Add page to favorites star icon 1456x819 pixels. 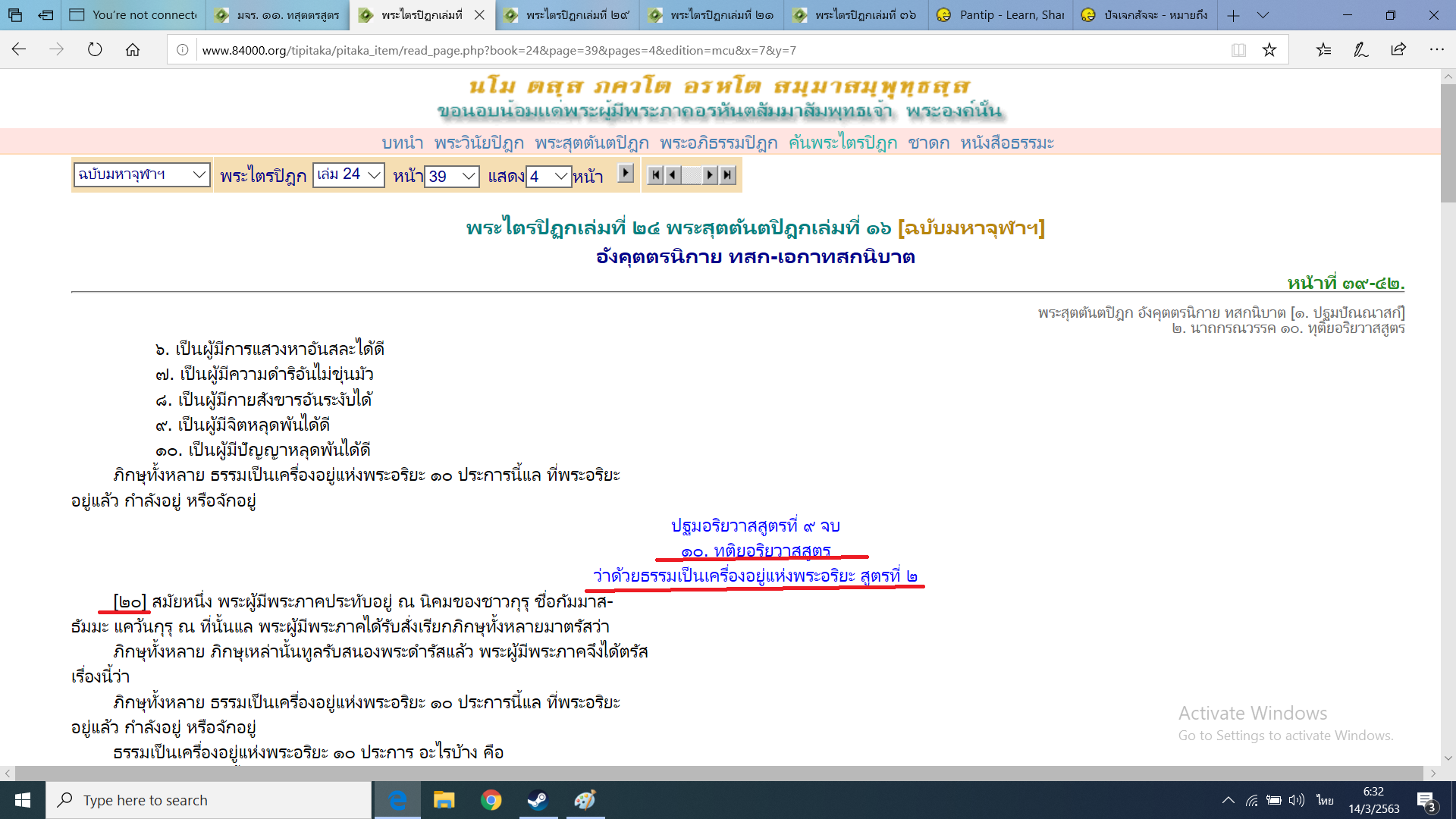(x=1269, y=50)
